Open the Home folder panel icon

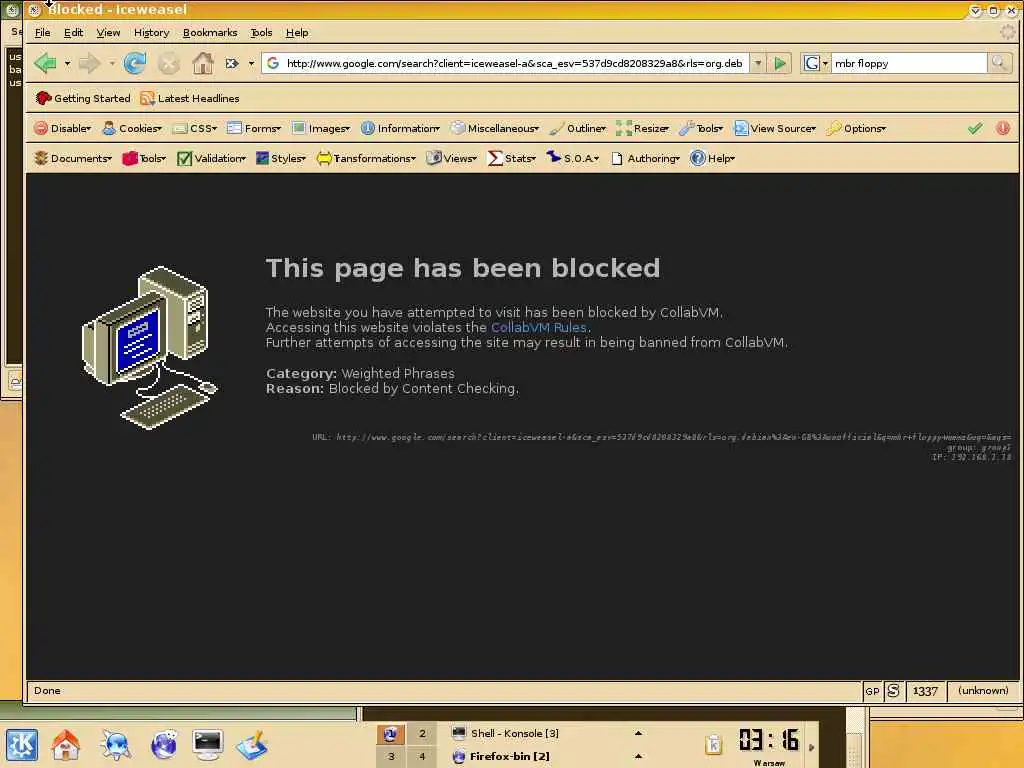point(66,745)
